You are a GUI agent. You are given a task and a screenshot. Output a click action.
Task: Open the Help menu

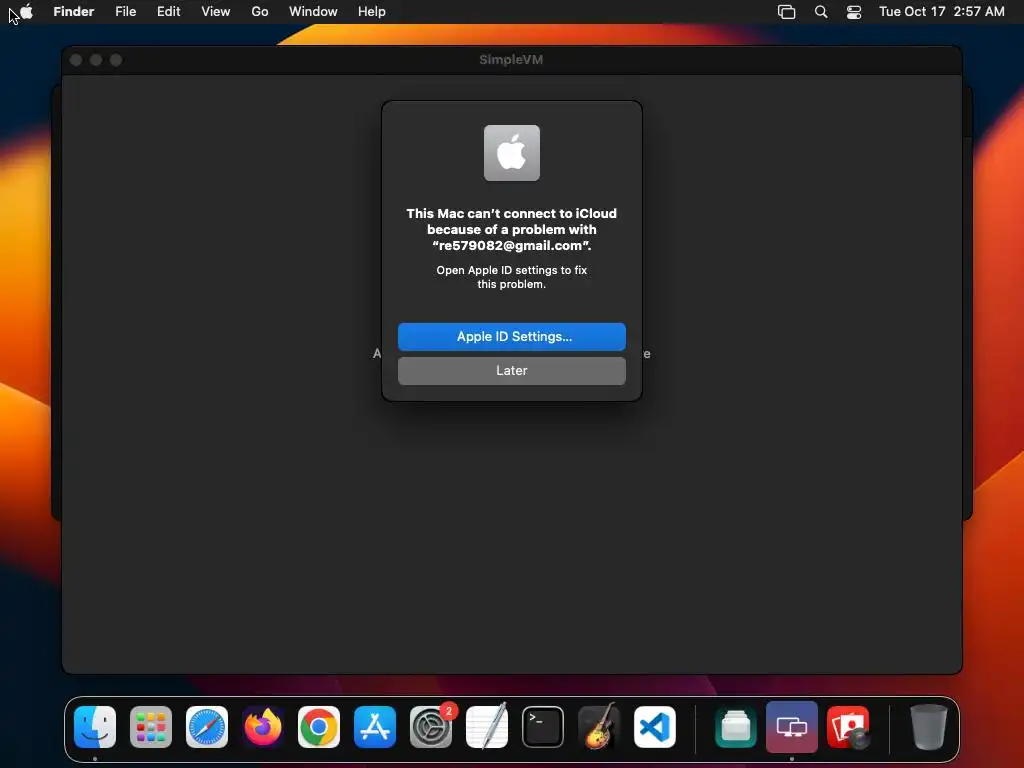[x=372, y=11]
